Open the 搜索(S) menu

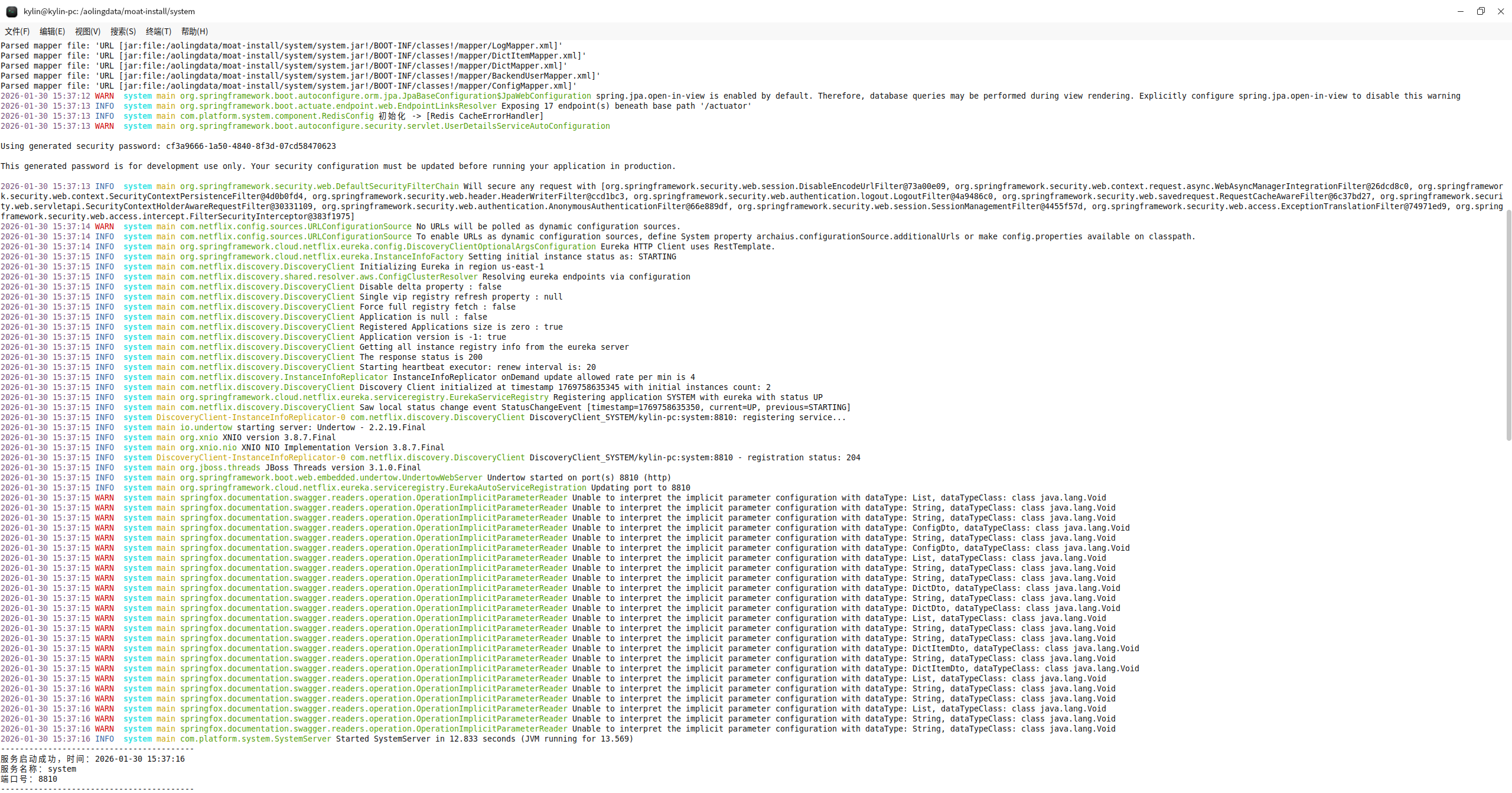pos(123,31)
